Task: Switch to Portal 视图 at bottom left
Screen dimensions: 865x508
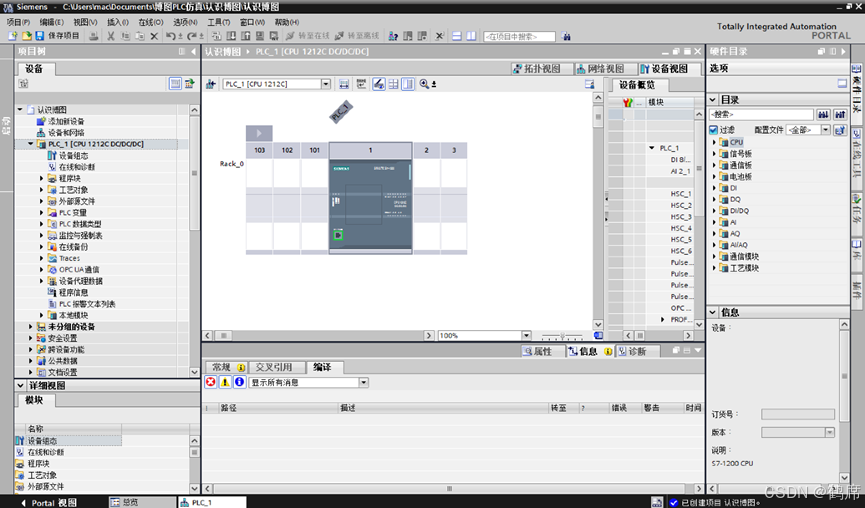Action: click(x=49, y=502)
